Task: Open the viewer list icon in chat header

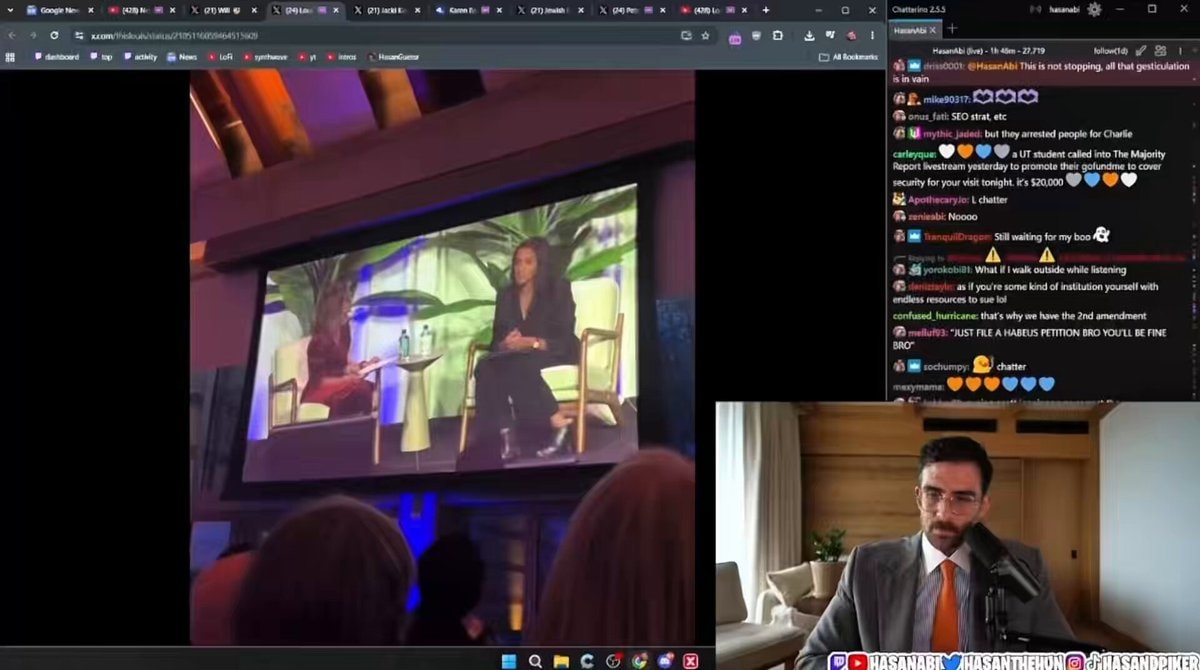Action: [x=1160, y=50]
